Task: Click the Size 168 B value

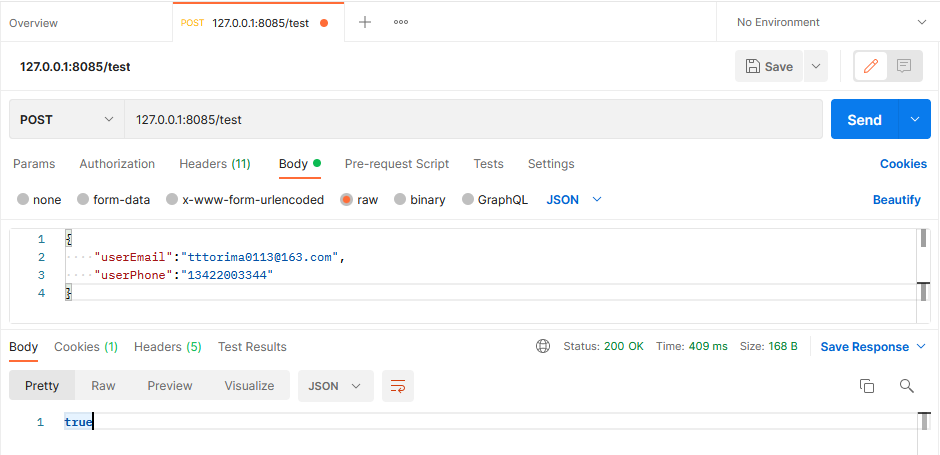Action: [x=782, y=346]
